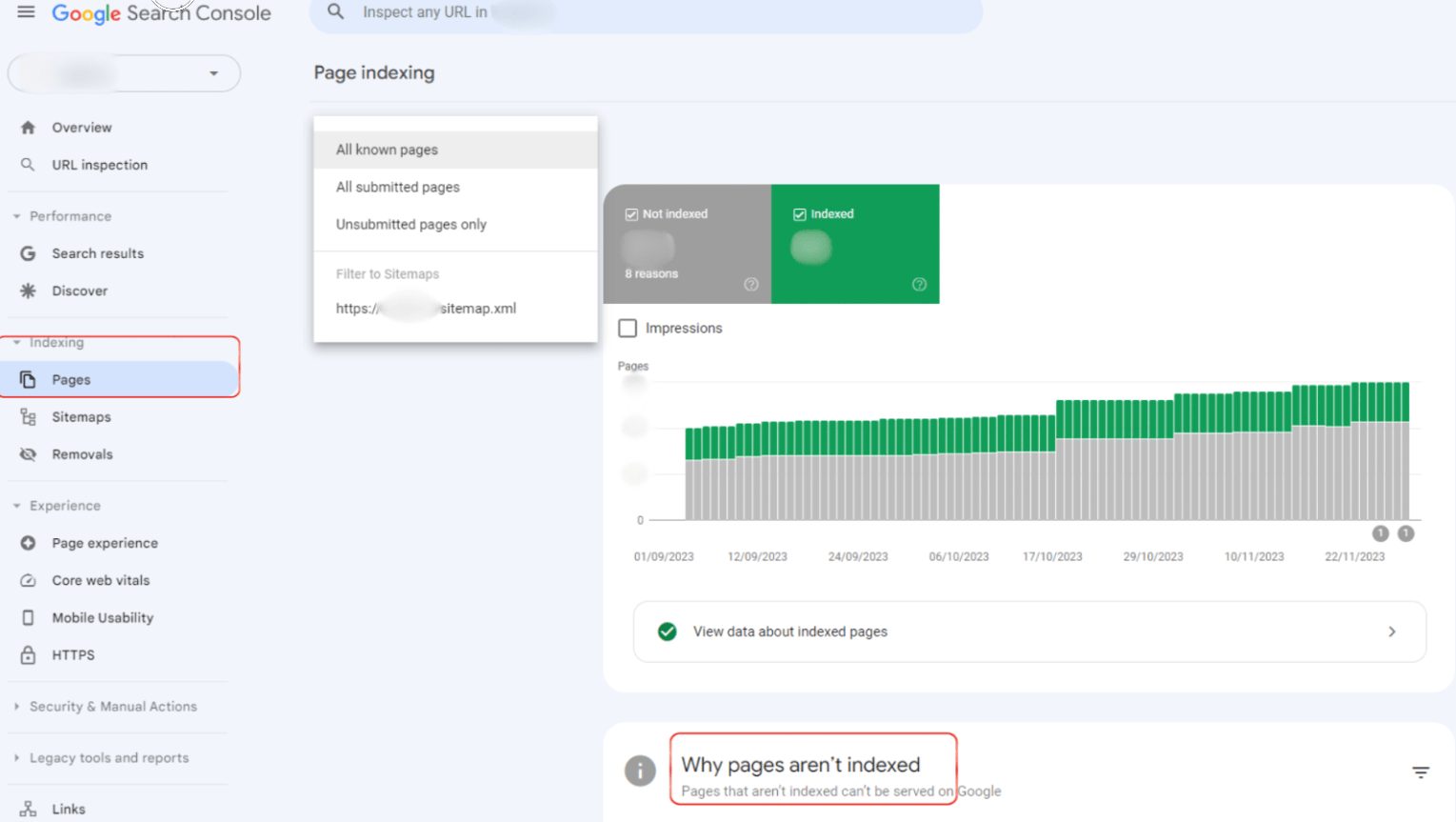Open the property selector dropdown
Viewport: 1456px width, 822px height.
[124, 73]
